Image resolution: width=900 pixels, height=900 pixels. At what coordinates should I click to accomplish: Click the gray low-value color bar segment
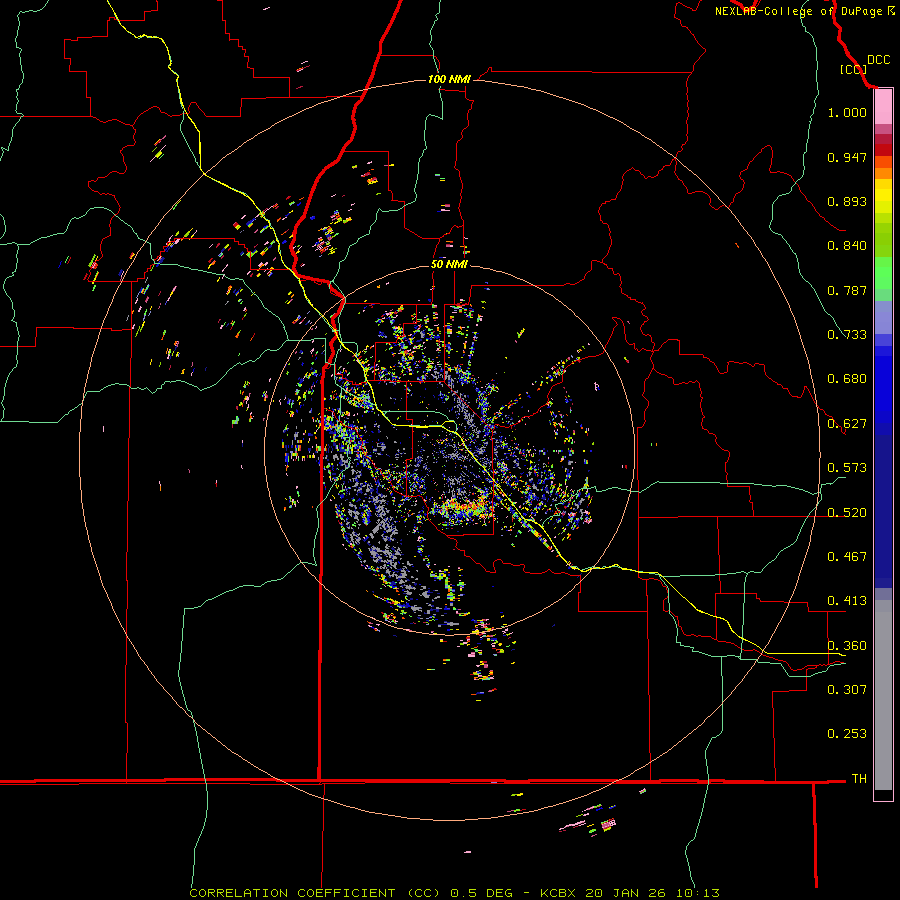[883, 695]
